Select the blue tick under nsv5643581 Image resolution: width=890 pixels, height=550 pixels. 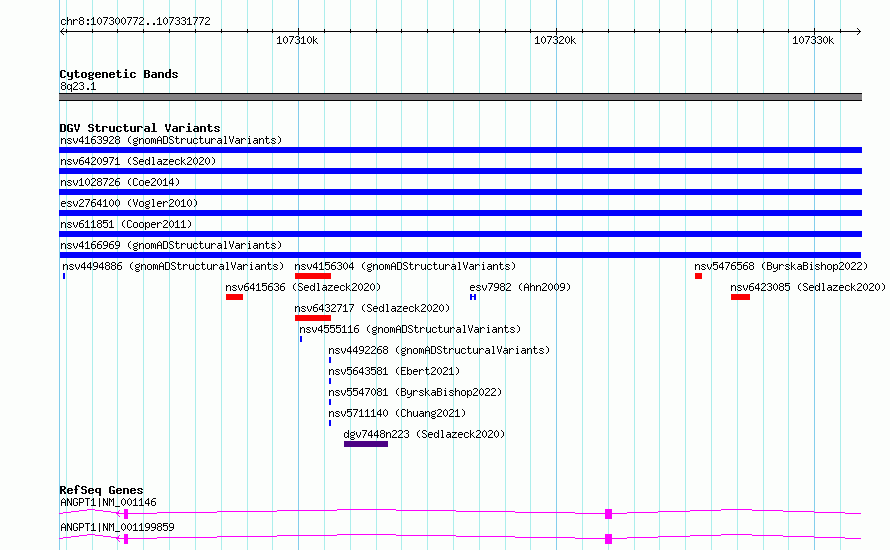tap(330, 381)
